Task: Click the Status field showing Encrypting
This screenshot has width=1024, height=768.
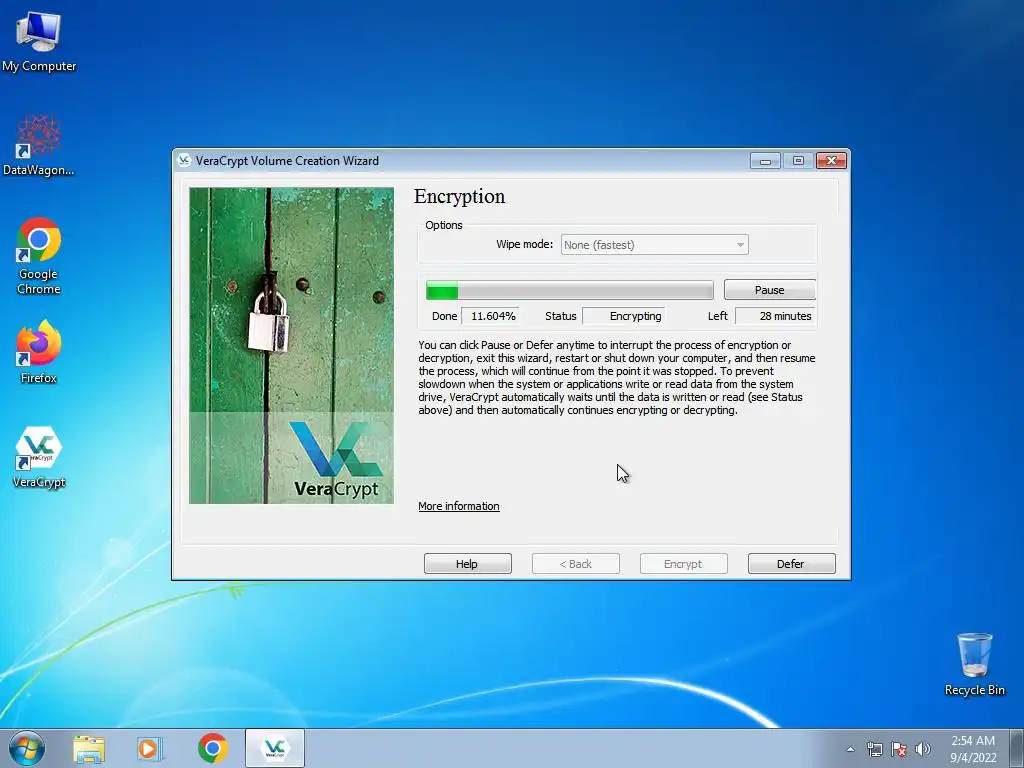Action: [x=624, y=316]
